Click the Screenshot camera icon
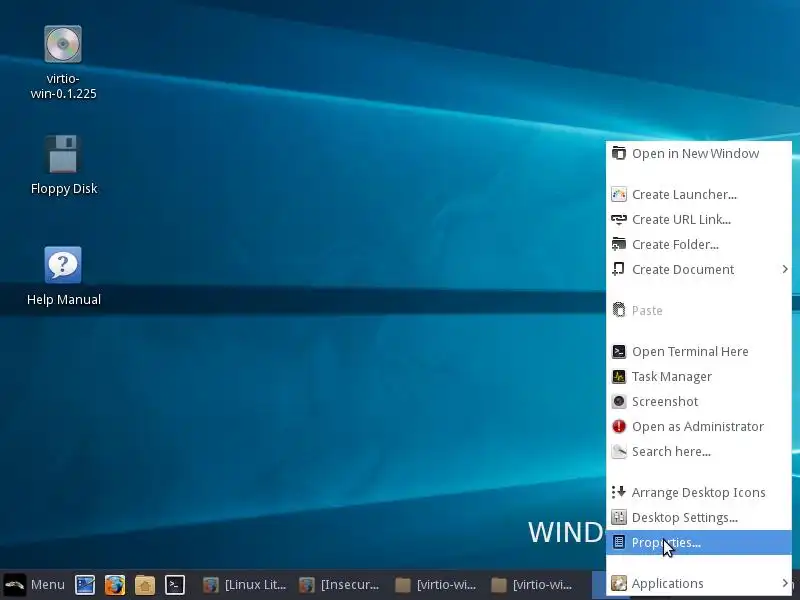Screen dimensions: 800x600 point(619,402)
